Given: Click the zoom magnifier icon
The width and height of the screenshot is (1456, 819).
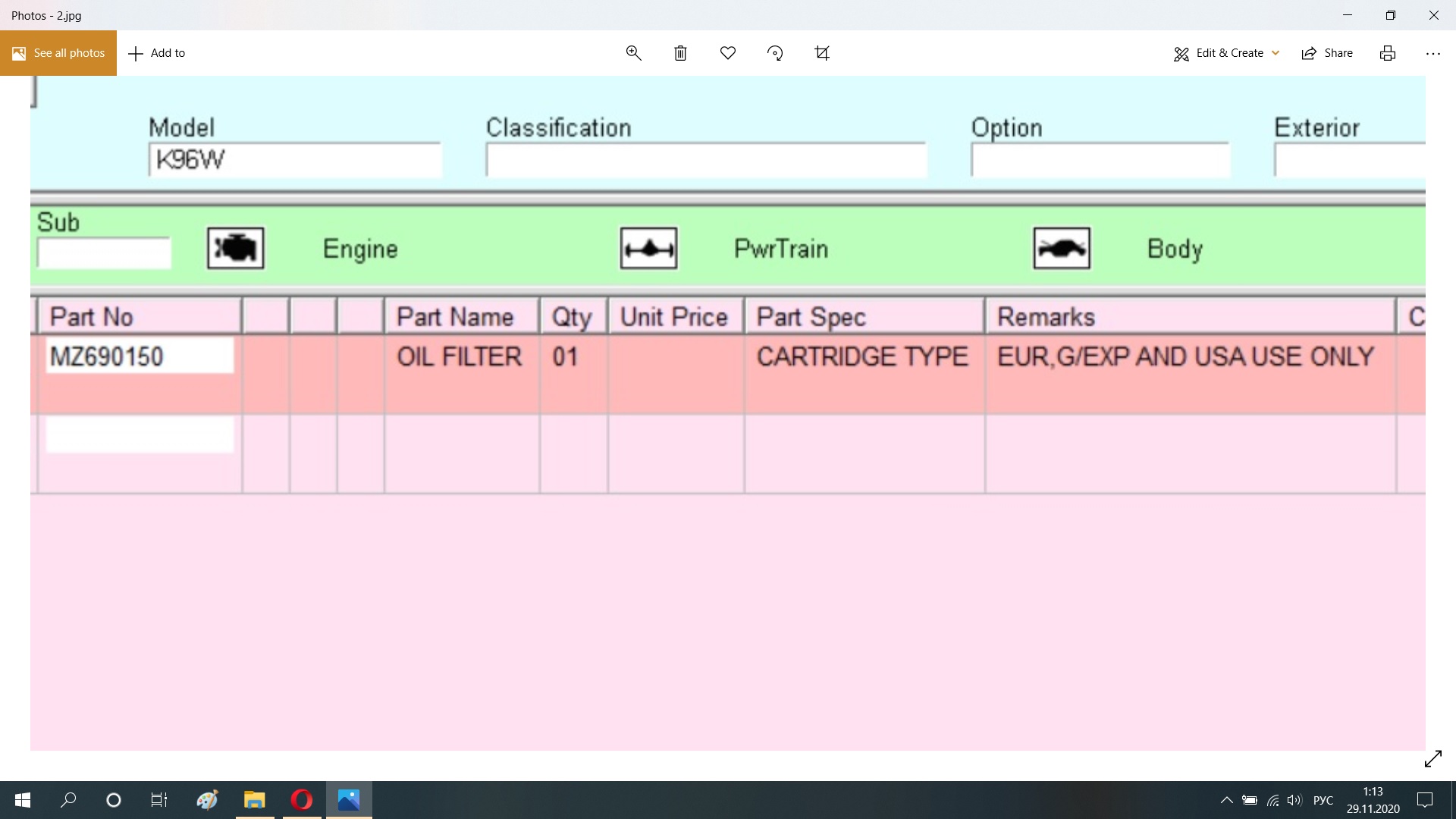Looking at the screenshot, I should point(633,53).
